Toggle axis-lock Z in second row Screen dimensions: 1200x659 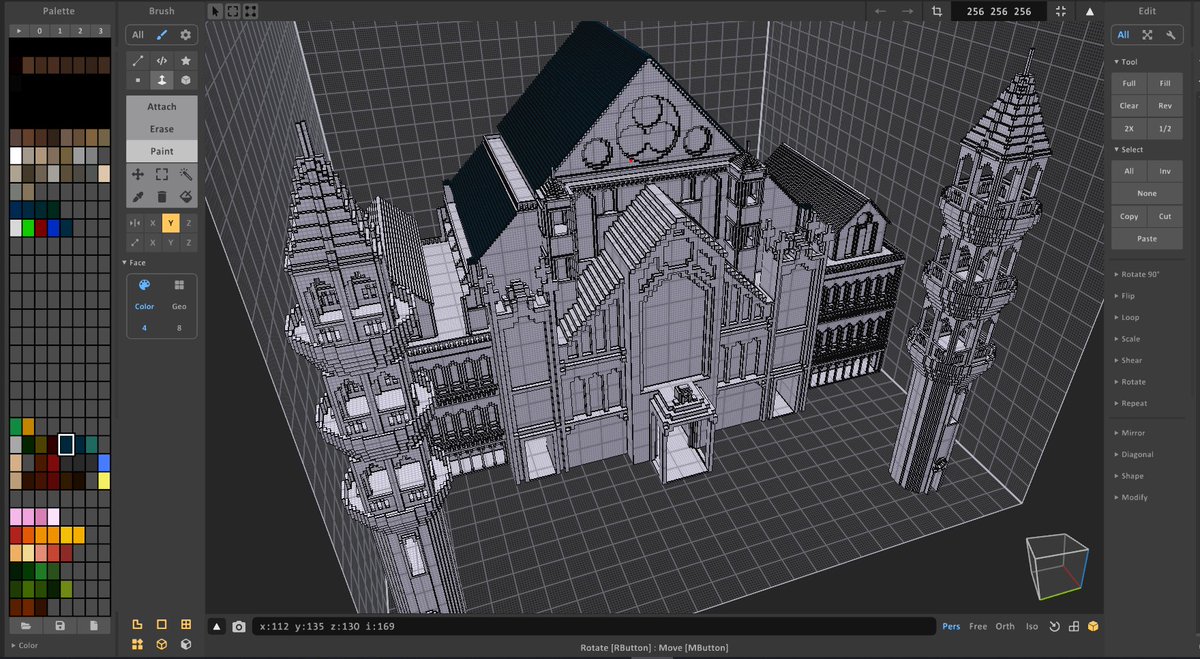coord(188,243)
